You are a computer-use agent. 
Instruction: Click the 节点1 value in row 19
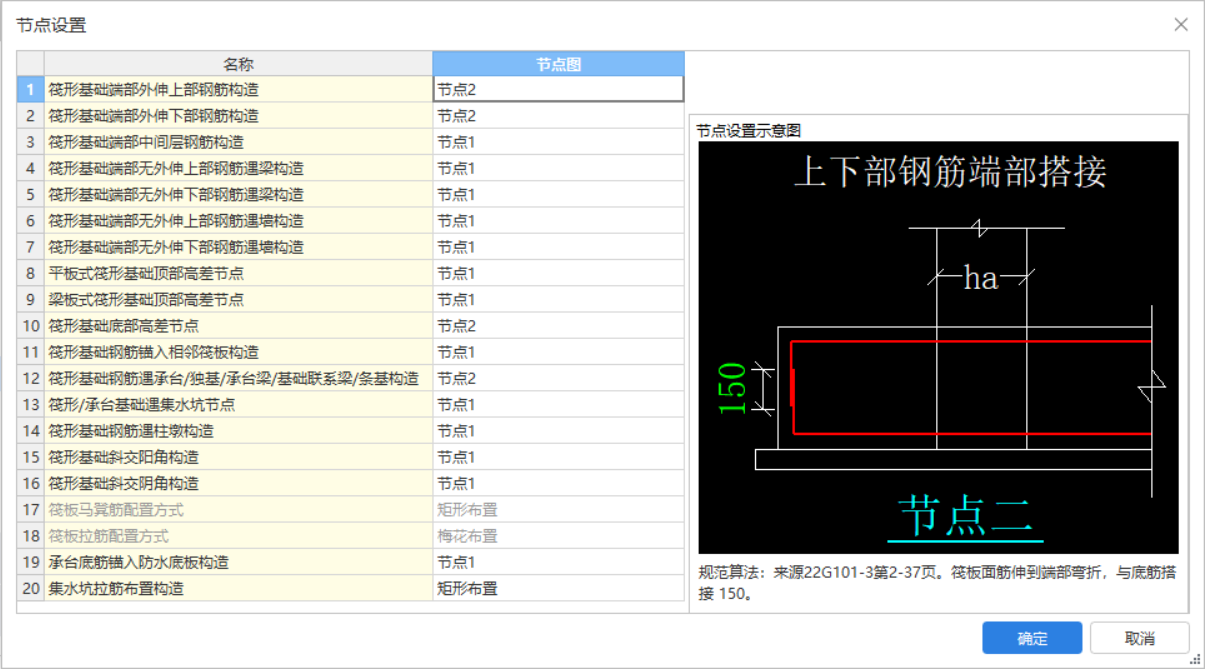point(559,562)
